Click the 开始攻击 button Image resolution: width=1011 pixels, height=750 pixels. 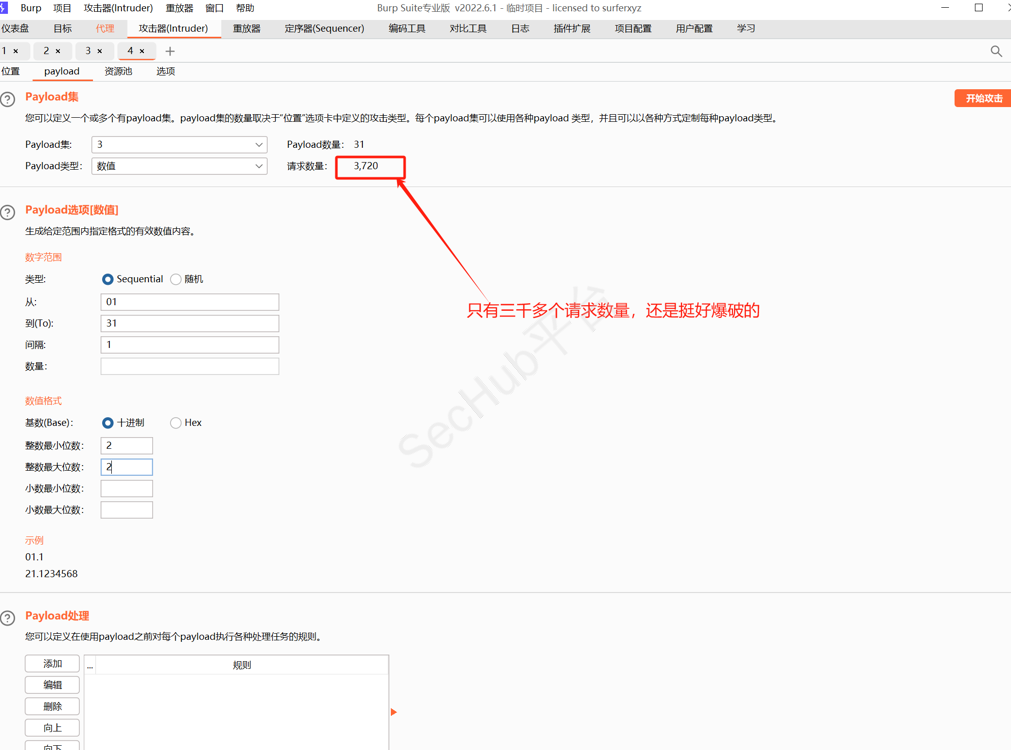coord(983,98)
